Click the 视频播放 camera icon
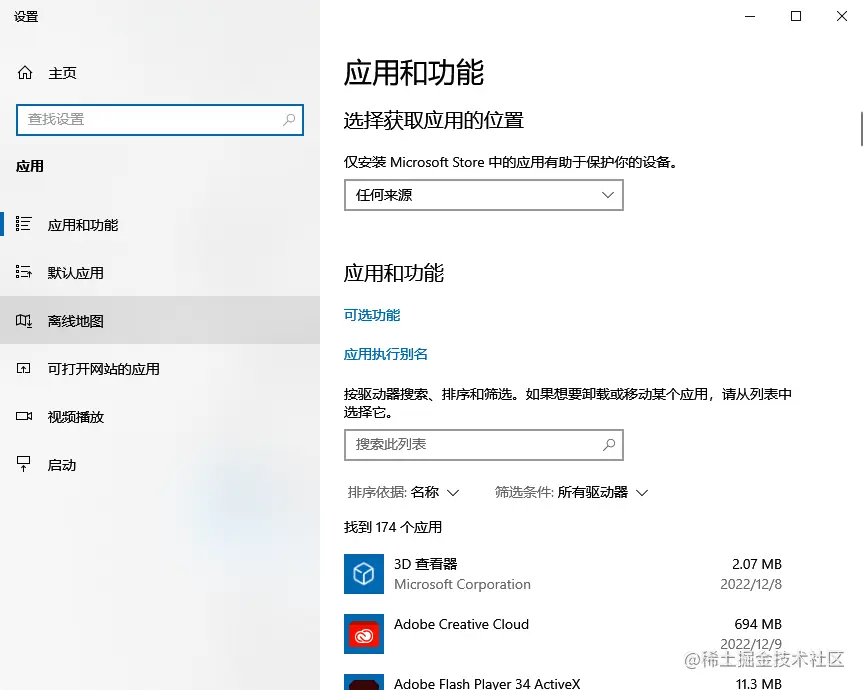The image size is (865, 690). (24, 416)
